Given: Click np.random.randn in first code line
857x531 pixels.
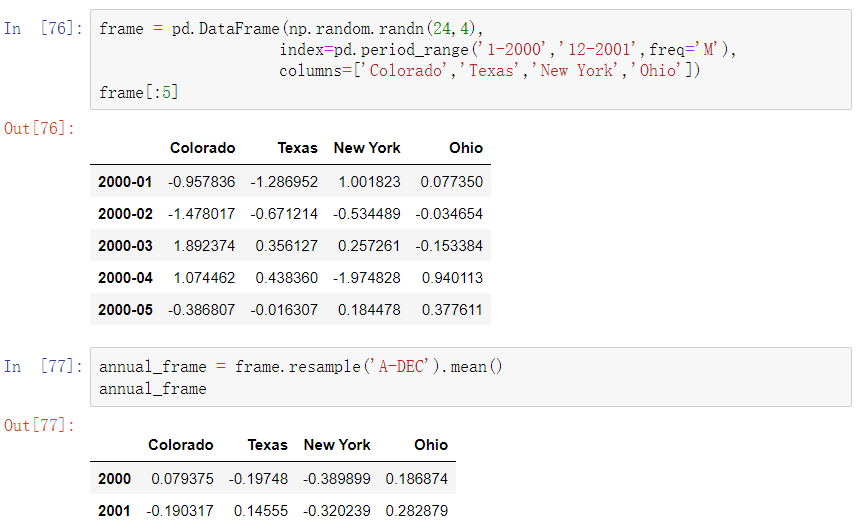Looking at the screenshot, I should (355, 28).
